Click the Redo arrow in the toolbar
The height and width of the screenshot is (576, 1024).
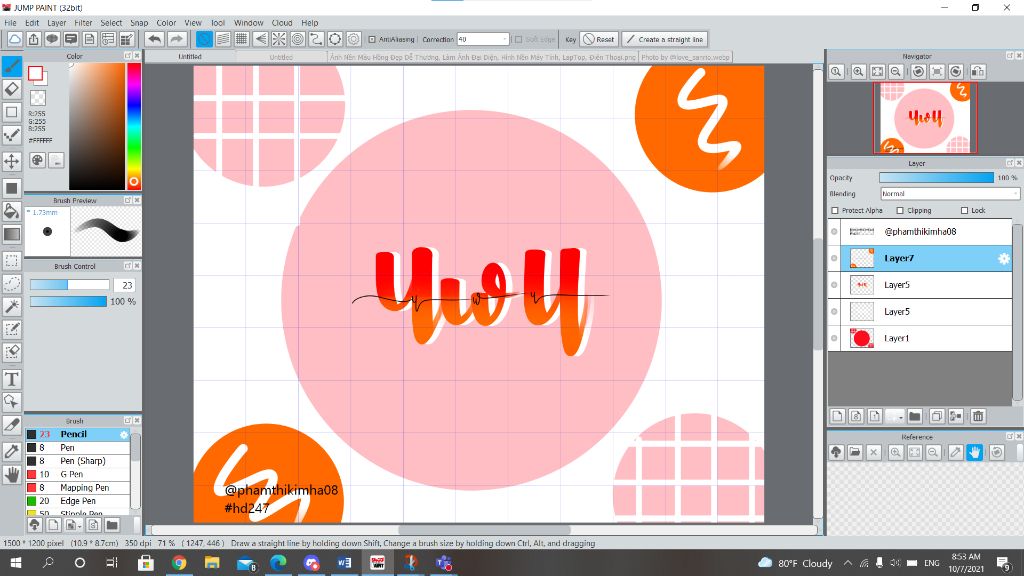pos(176,39)
